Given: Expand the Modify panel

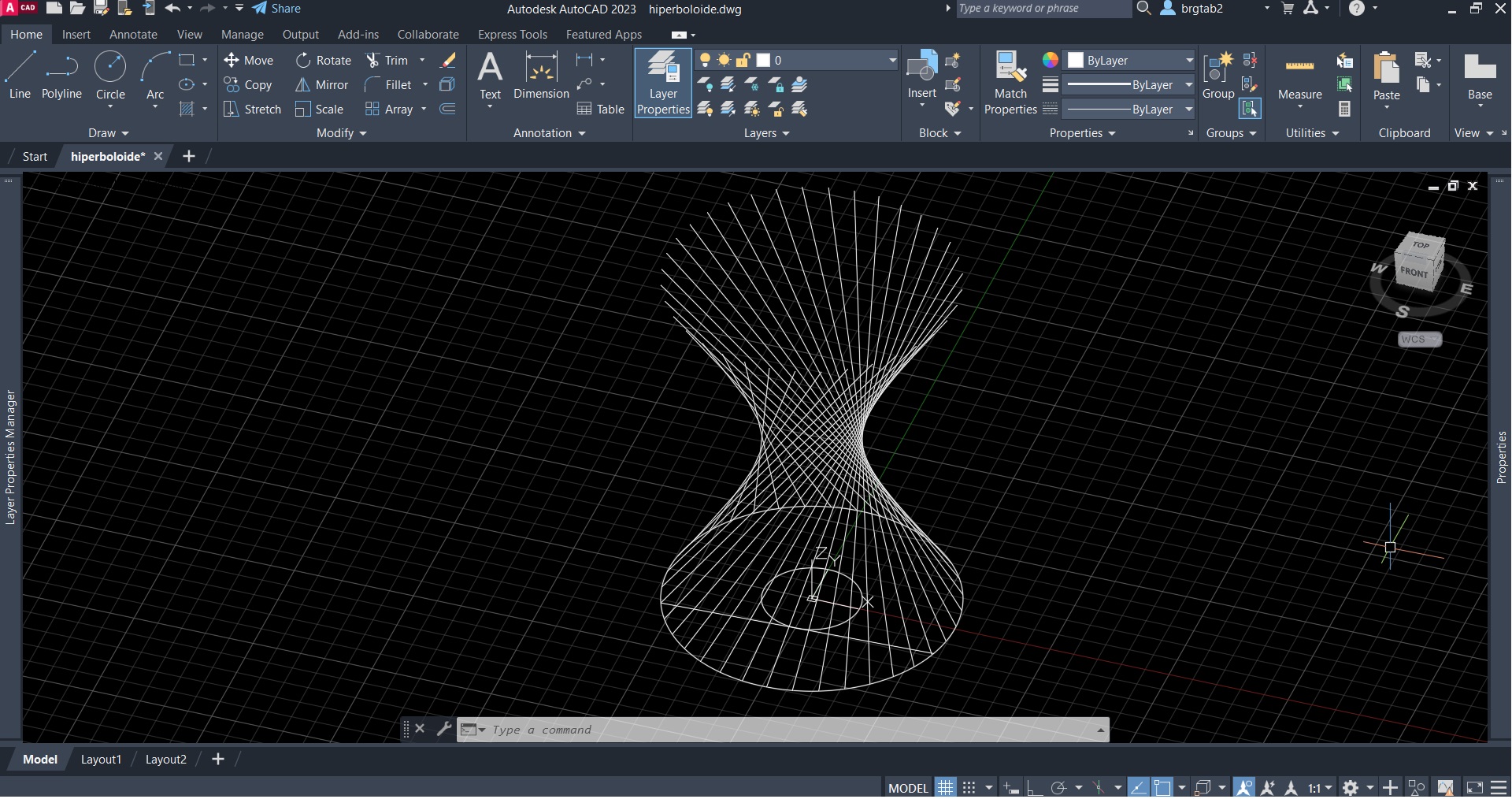Looking at the screenshot, I should 342,133.
